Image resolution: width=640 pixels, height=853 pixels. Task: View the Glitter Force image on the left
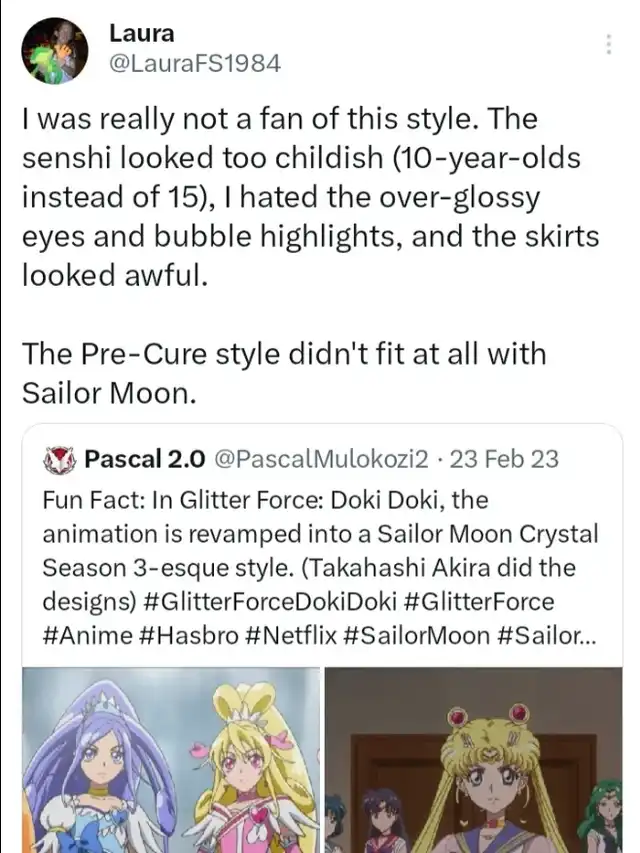click(x=171, y=760)
